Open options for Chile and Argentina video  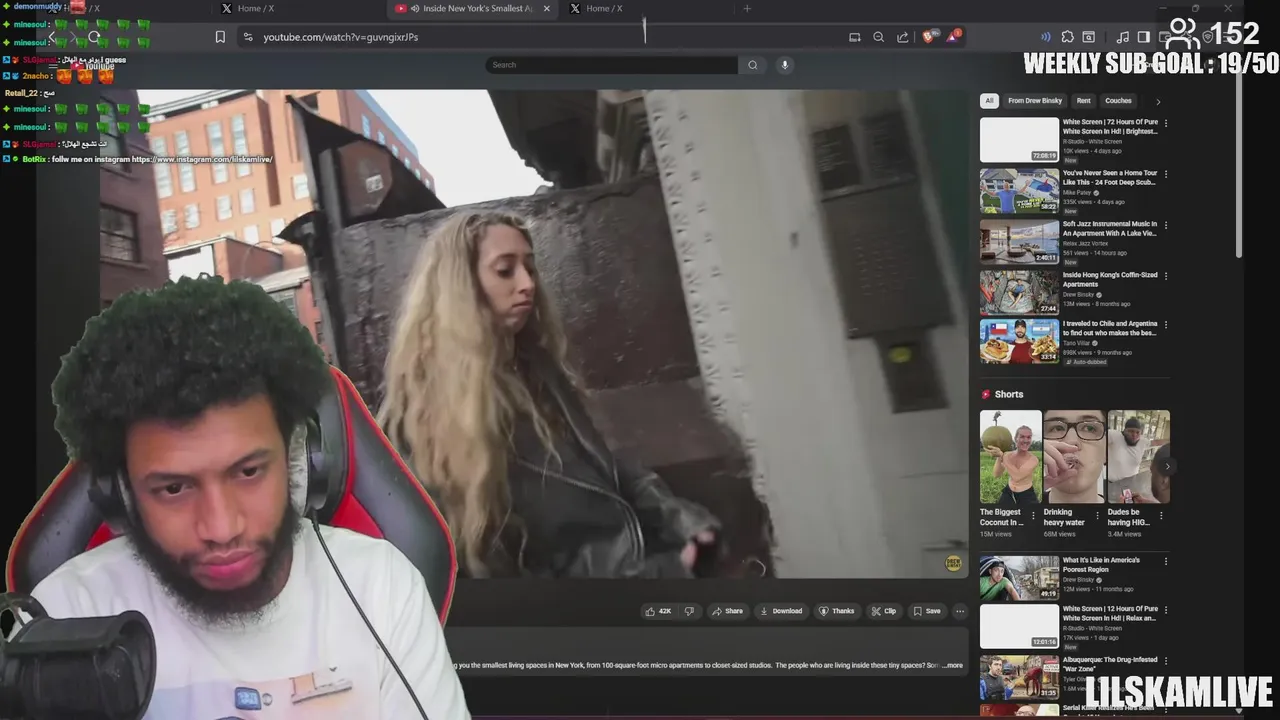pyautogui.click(x=1166, y=325)
